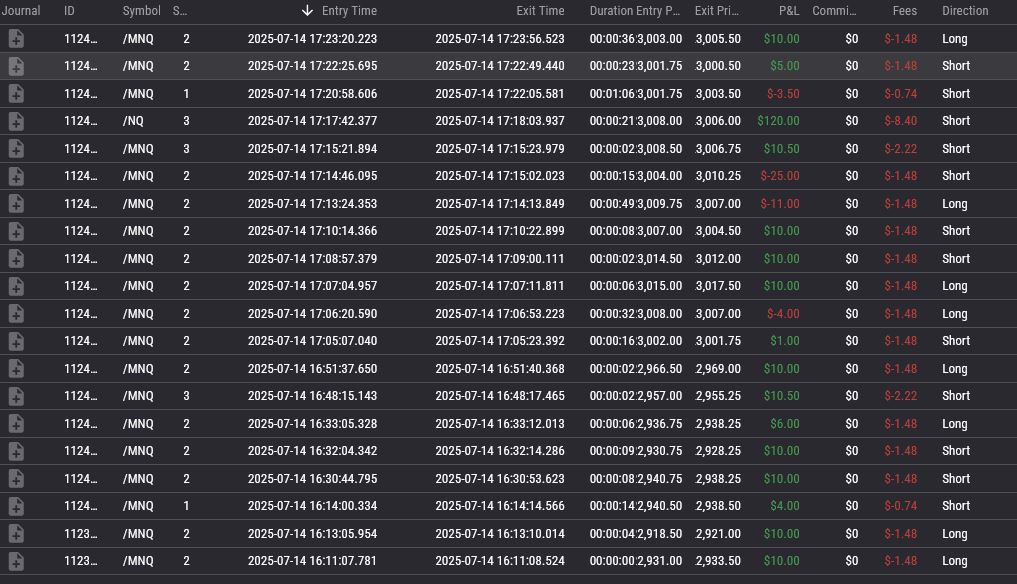Open journal icon for 17:05:07 trade
The height and width of the screenshot is (584, 1017).
(16, 341)
